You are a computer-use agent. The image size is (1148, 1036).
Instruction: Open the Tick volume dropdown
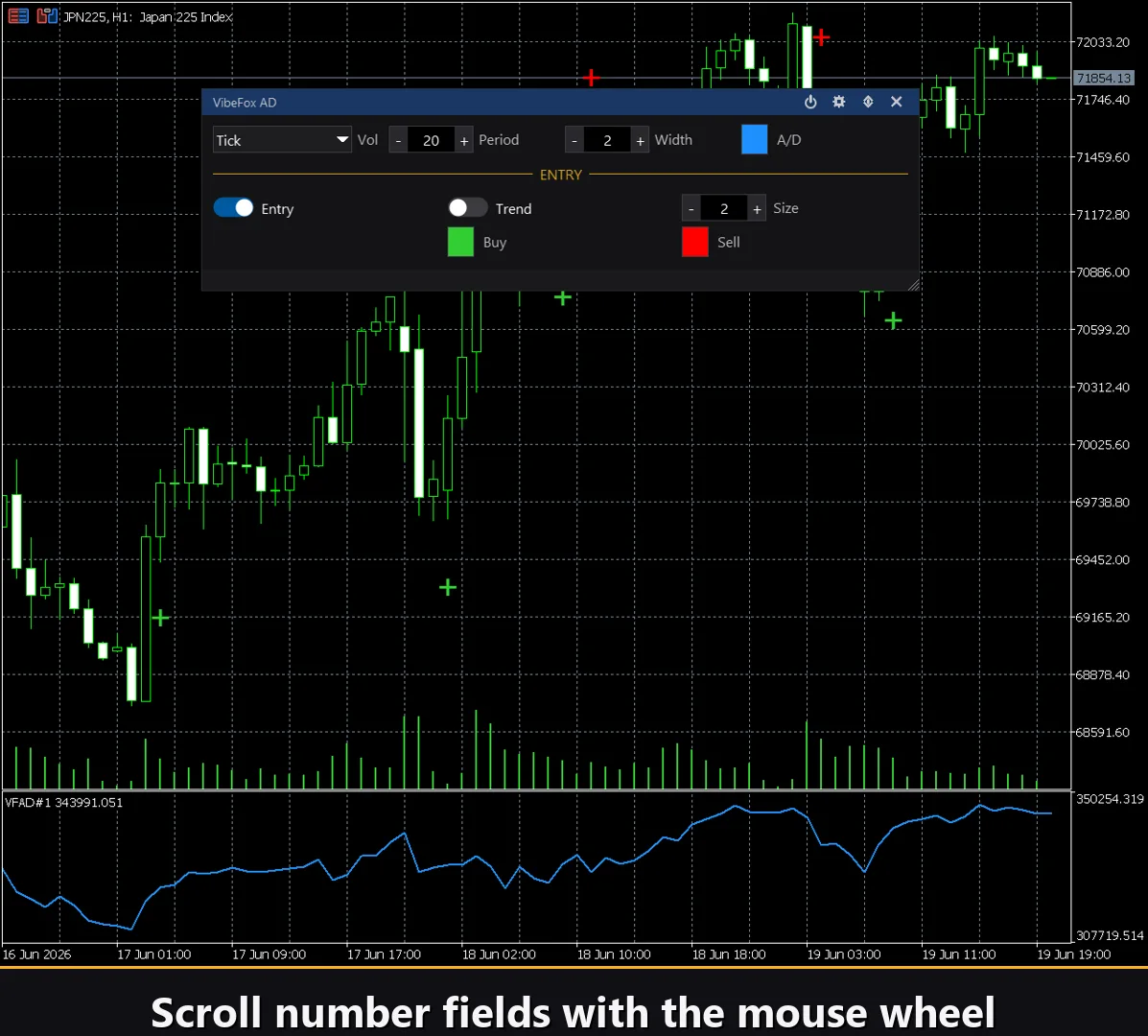282,140
